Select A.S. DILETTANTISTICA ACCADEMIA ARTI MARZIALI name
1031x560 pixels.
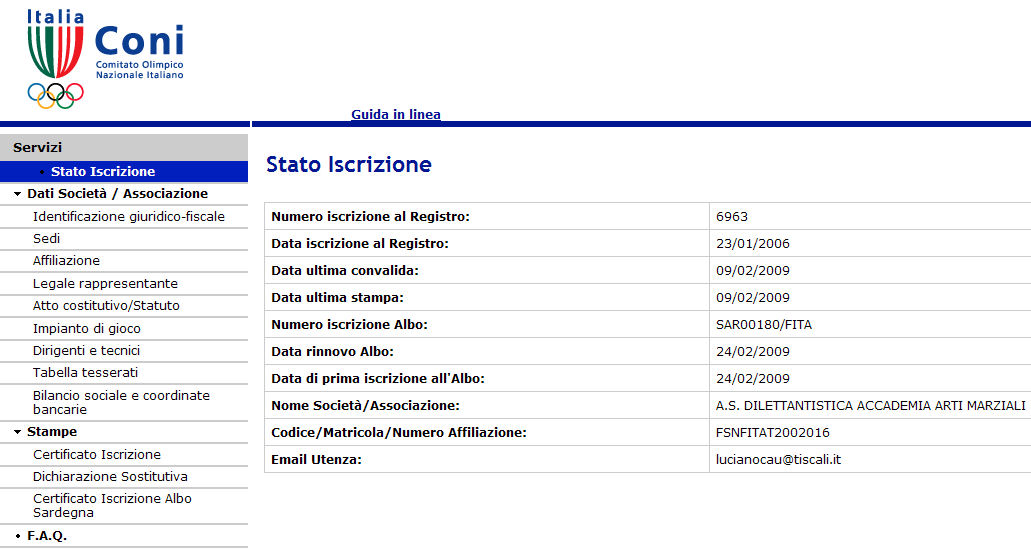coord(871,406)
